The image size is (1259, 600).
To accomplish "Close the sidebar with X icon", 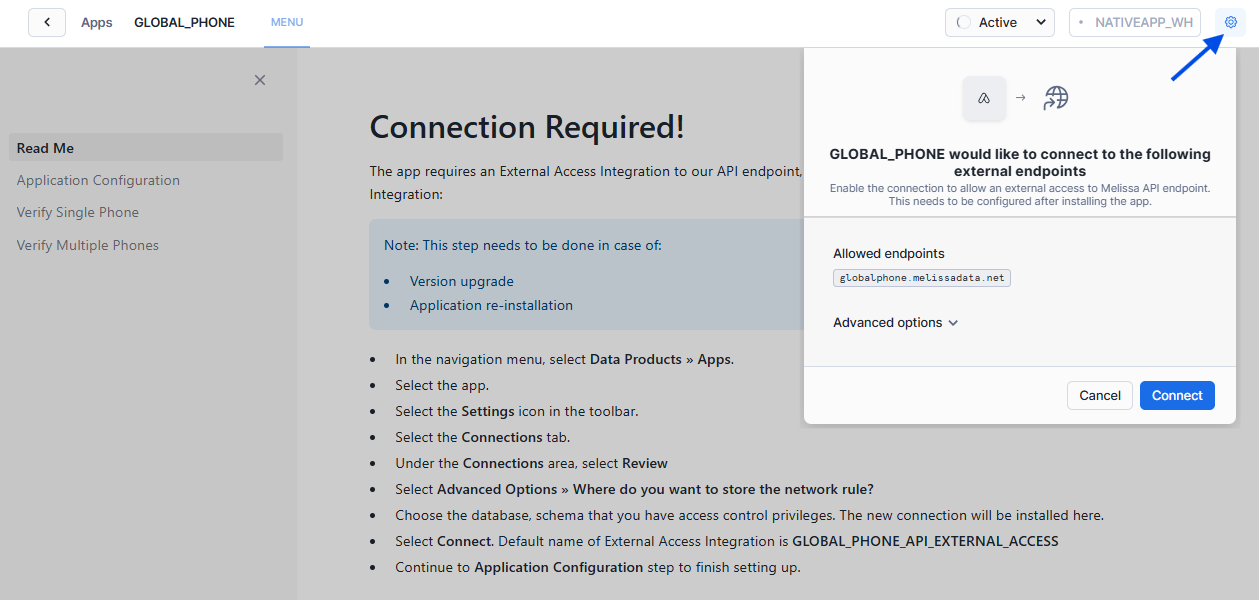I will [x=260, y=80].
